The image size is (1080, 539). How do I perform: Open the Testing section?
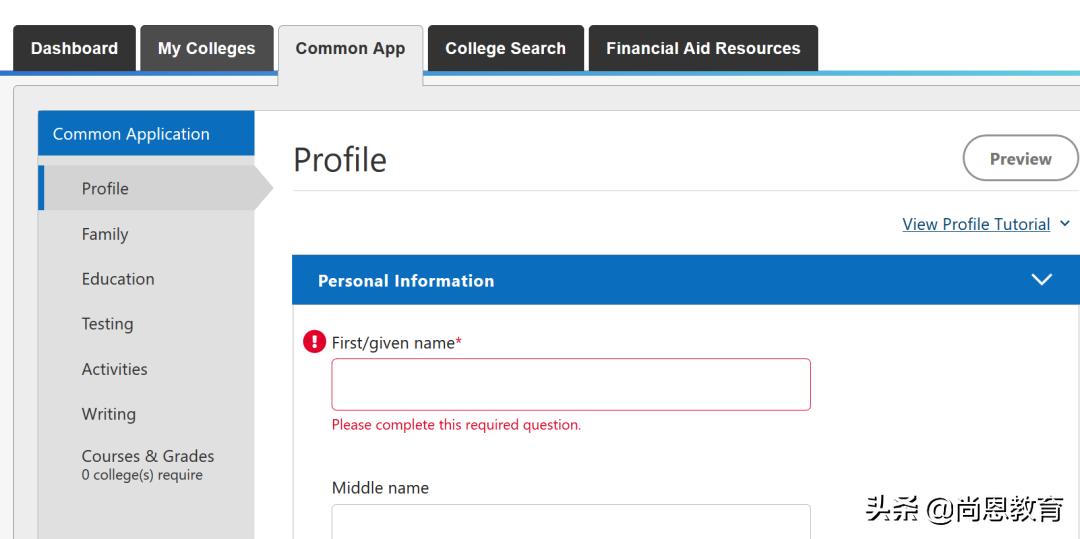tap(107, 324)
